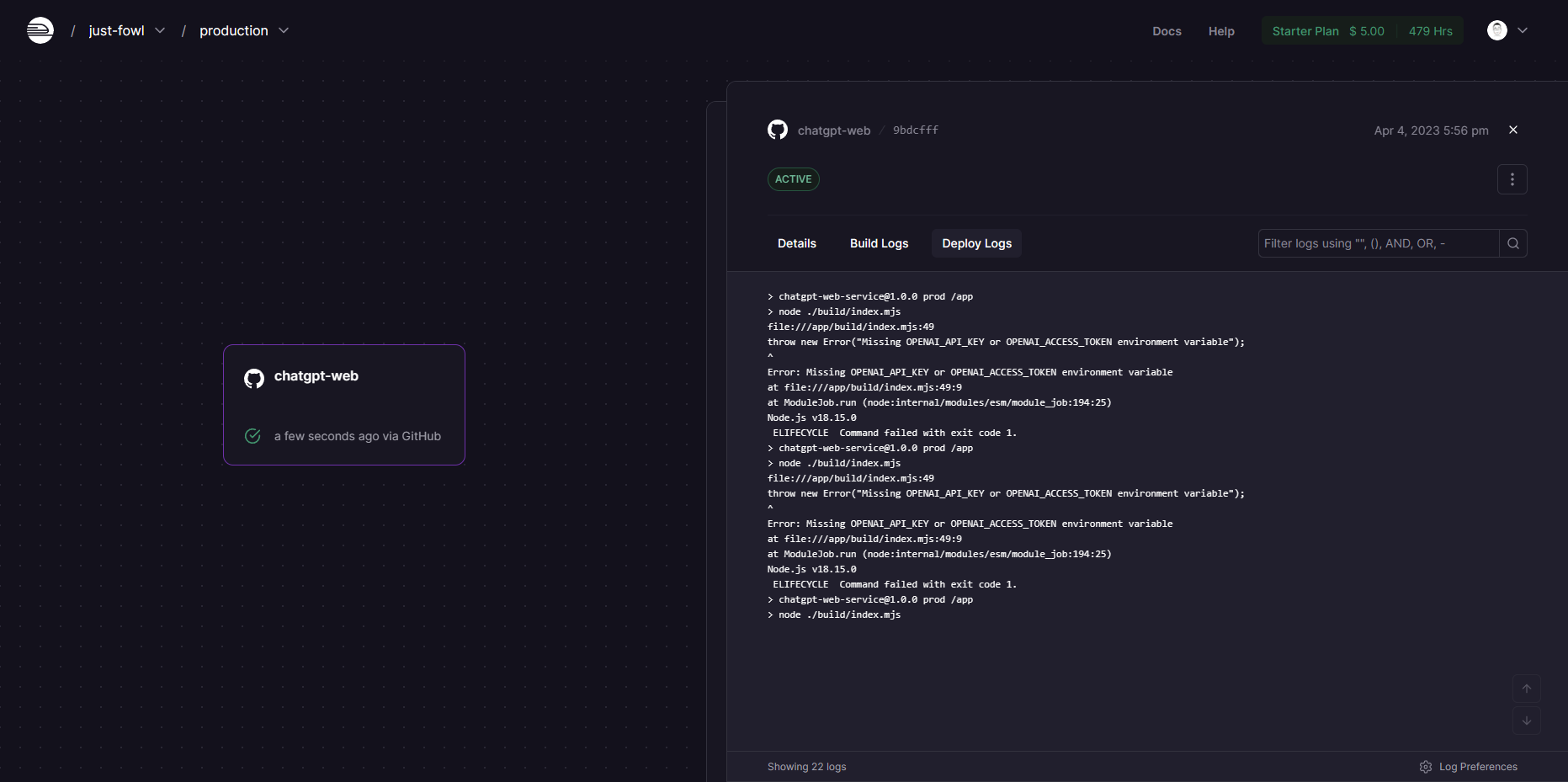Click 'a few seconds ago via GitHub' text
The height and width of the screenshot is (782, 1568).
click(358, 436)
